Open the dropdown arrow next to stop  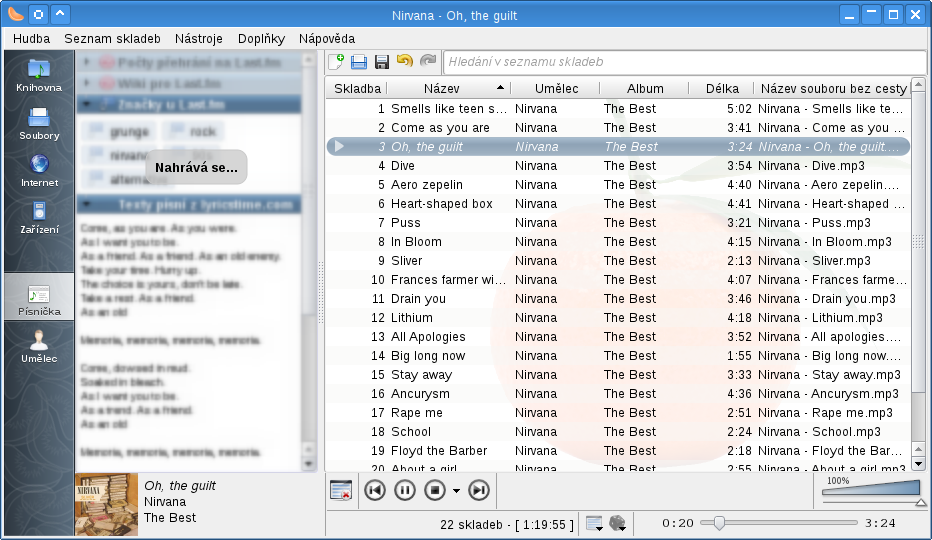pyautogui.click(x=456, y=491)
